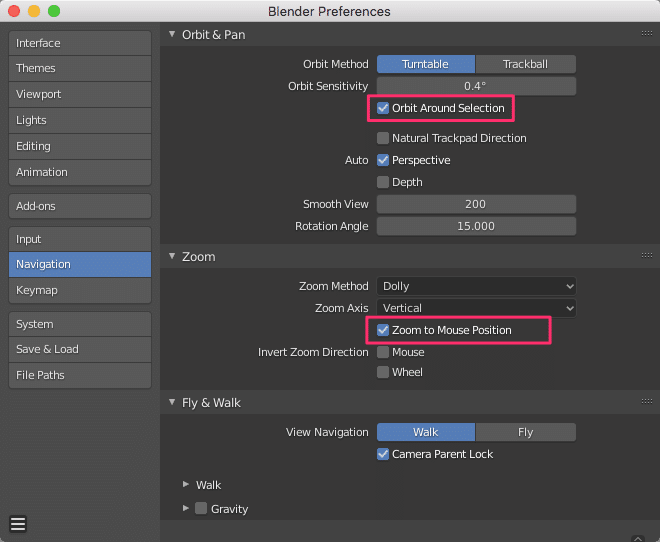The height and width of the screenshot is (542, 660).
Task: Select Trackball orbit method
Action: tap(525, 64)
